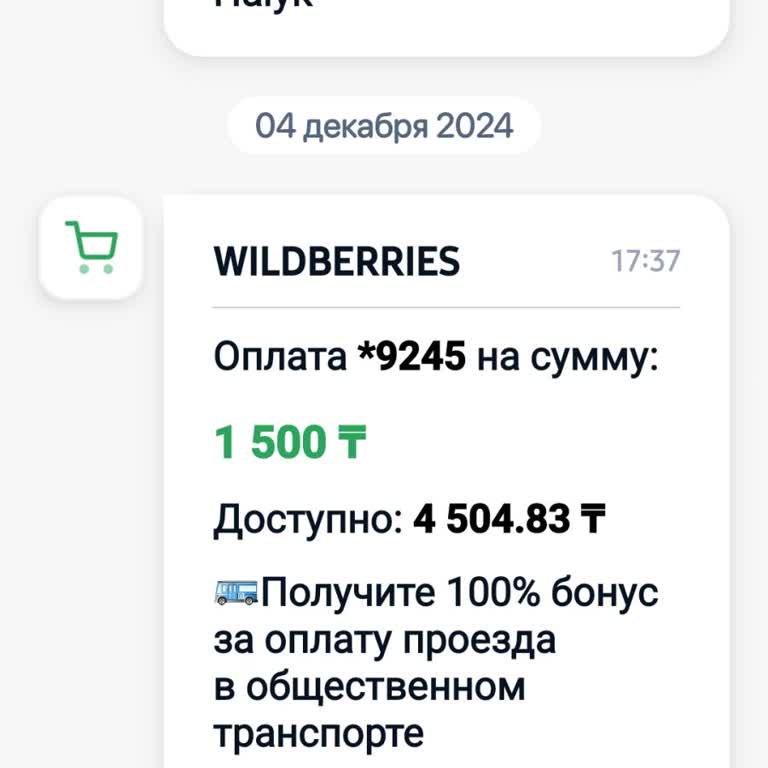
Task: Click the green 1 500 amount
Action: click(x=269, y=442)
